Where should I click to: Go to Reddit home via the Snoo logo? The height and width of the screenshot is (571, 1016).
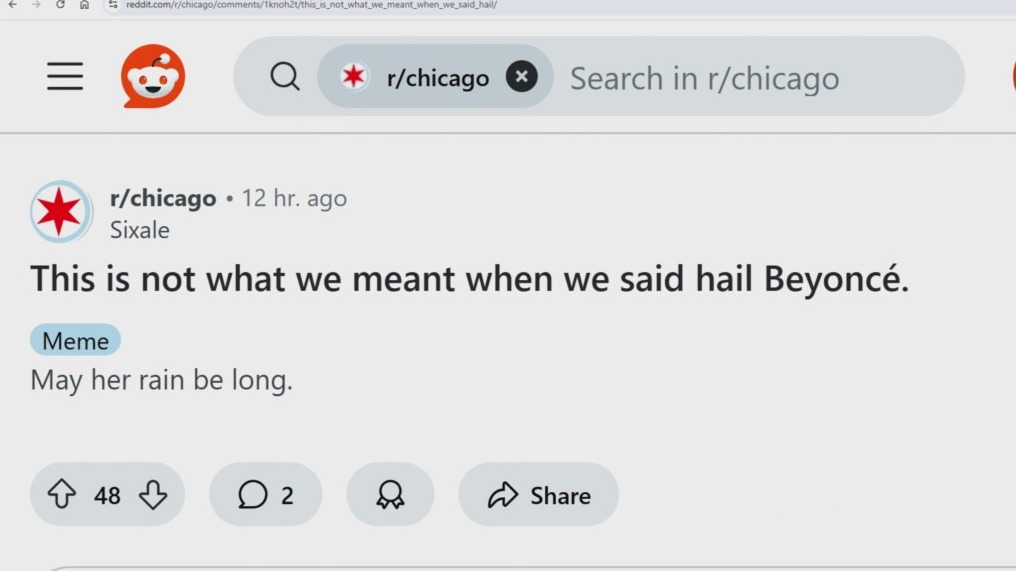click(x=153, y=76)
